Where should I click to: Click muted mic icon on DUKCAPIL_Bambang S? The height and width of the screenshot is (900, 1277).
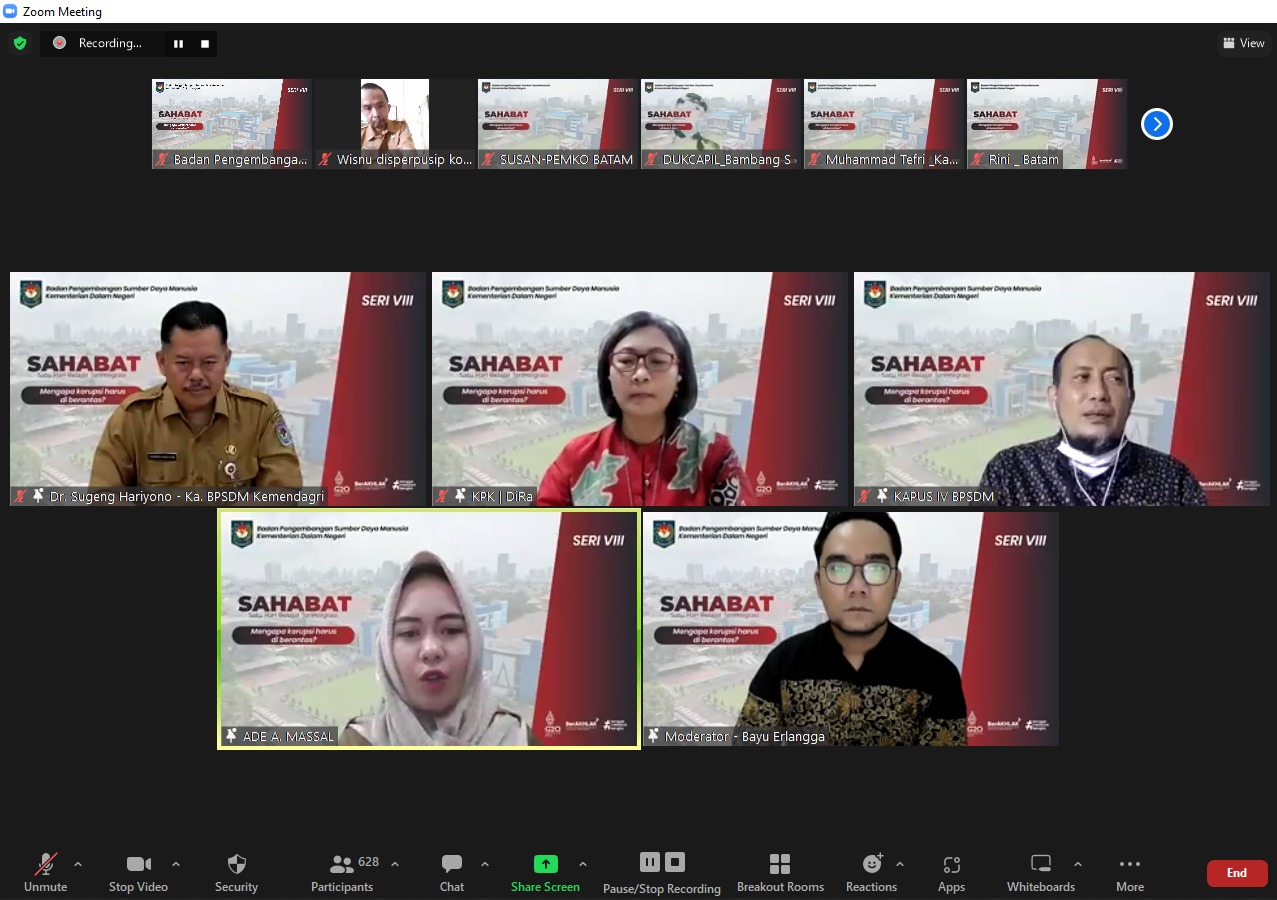tap(652, 159)
